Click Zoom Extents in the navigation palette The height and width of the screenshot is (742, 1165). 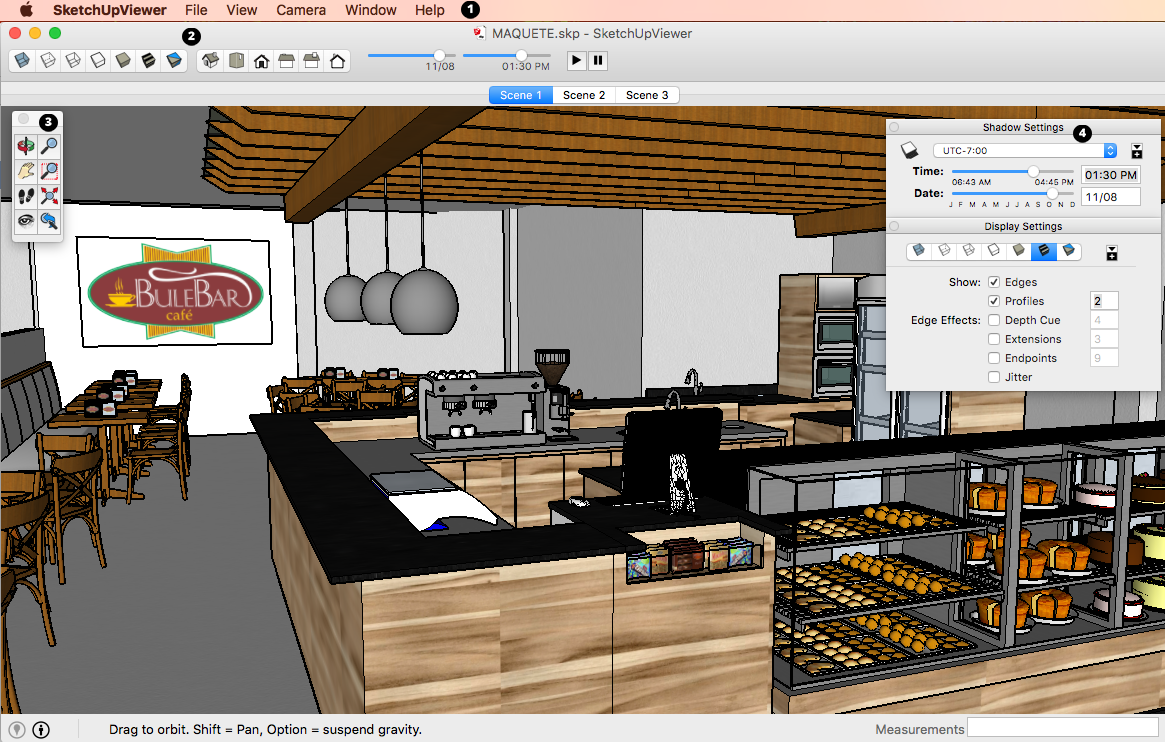[x=49, y=195]
